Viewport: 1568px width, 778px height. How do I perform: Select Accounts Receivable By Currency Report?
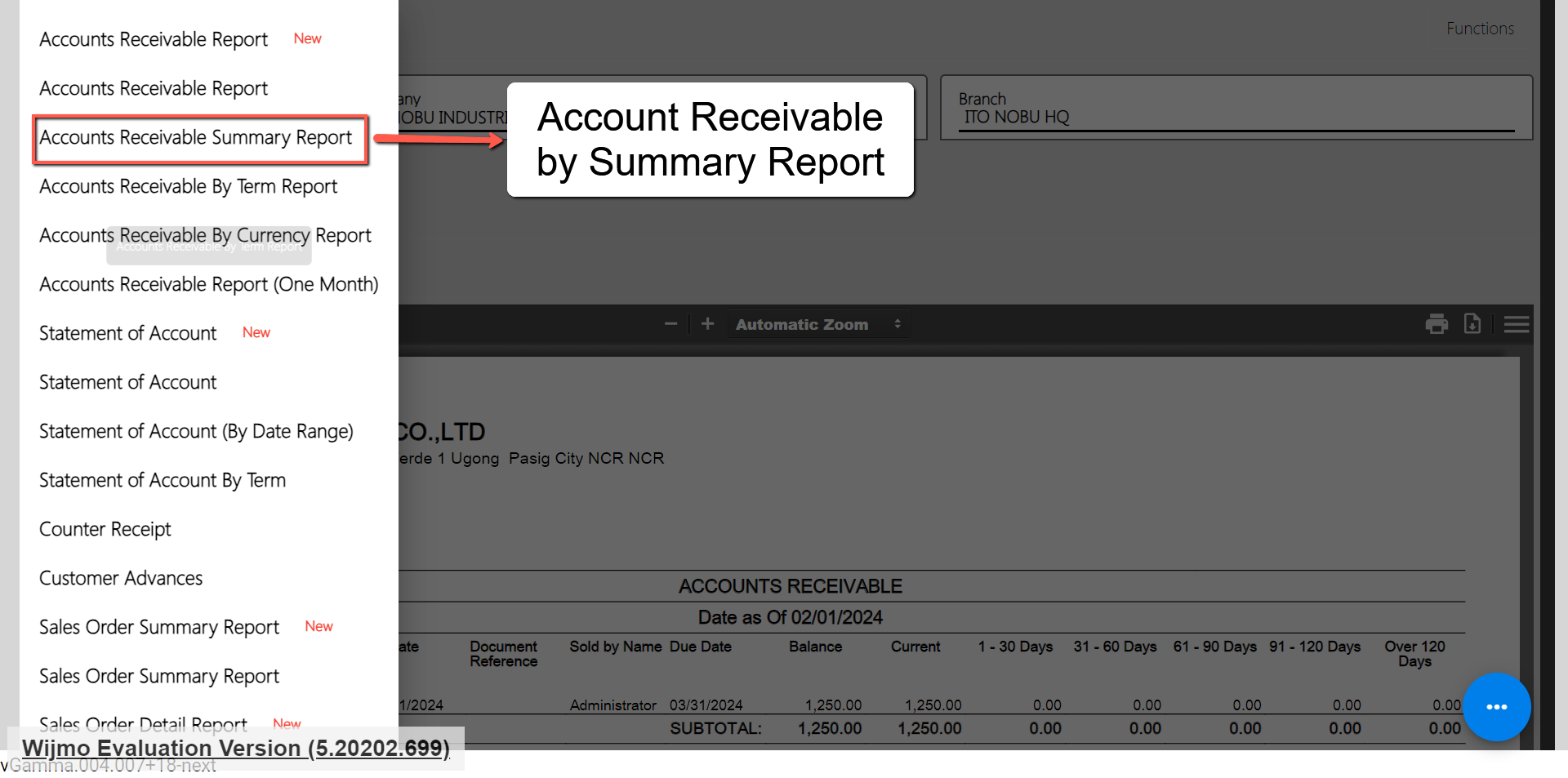(205, 235)
